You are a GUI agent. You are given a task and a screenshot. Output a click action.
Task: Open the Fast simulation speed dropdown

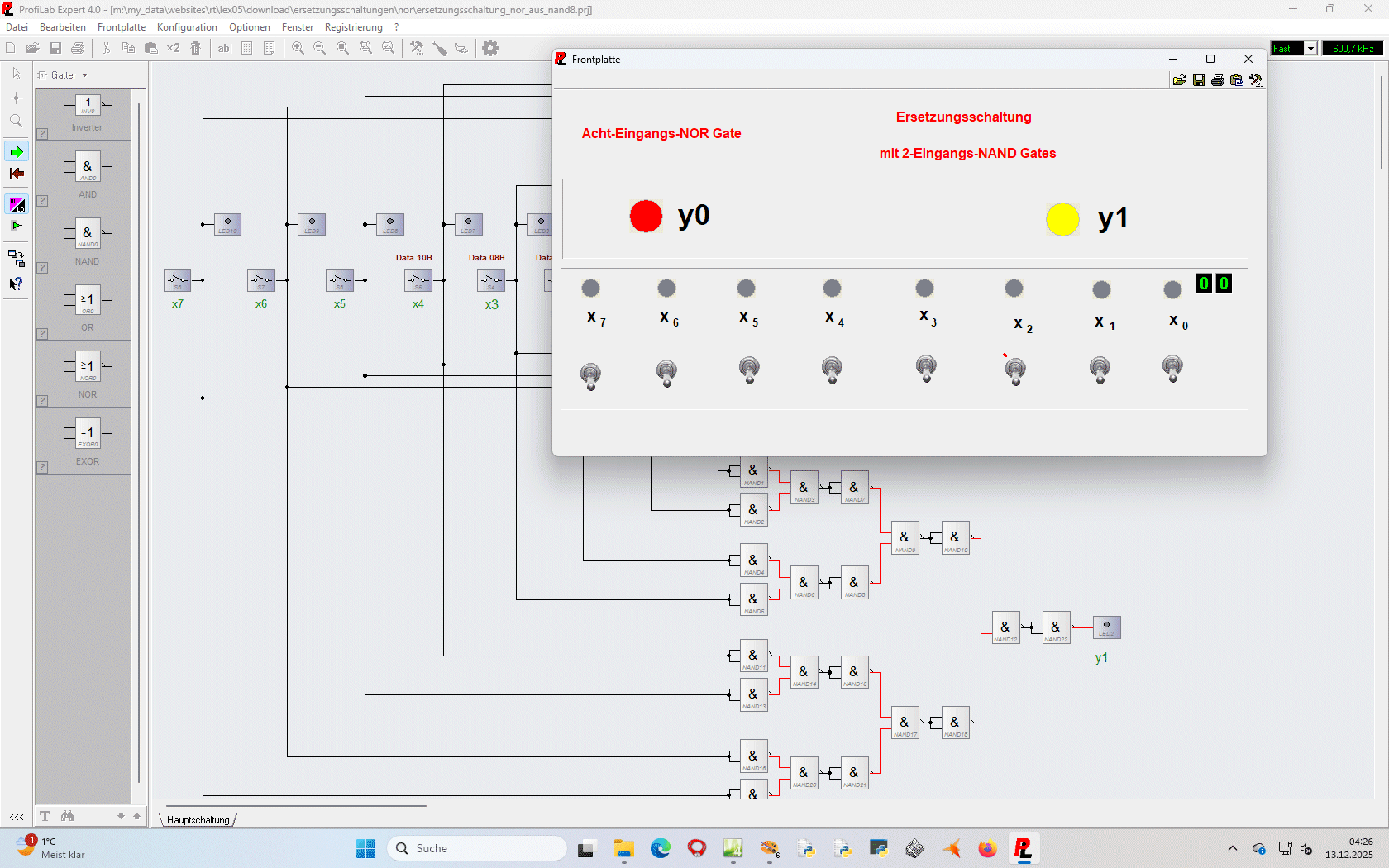pos(1310,49)
